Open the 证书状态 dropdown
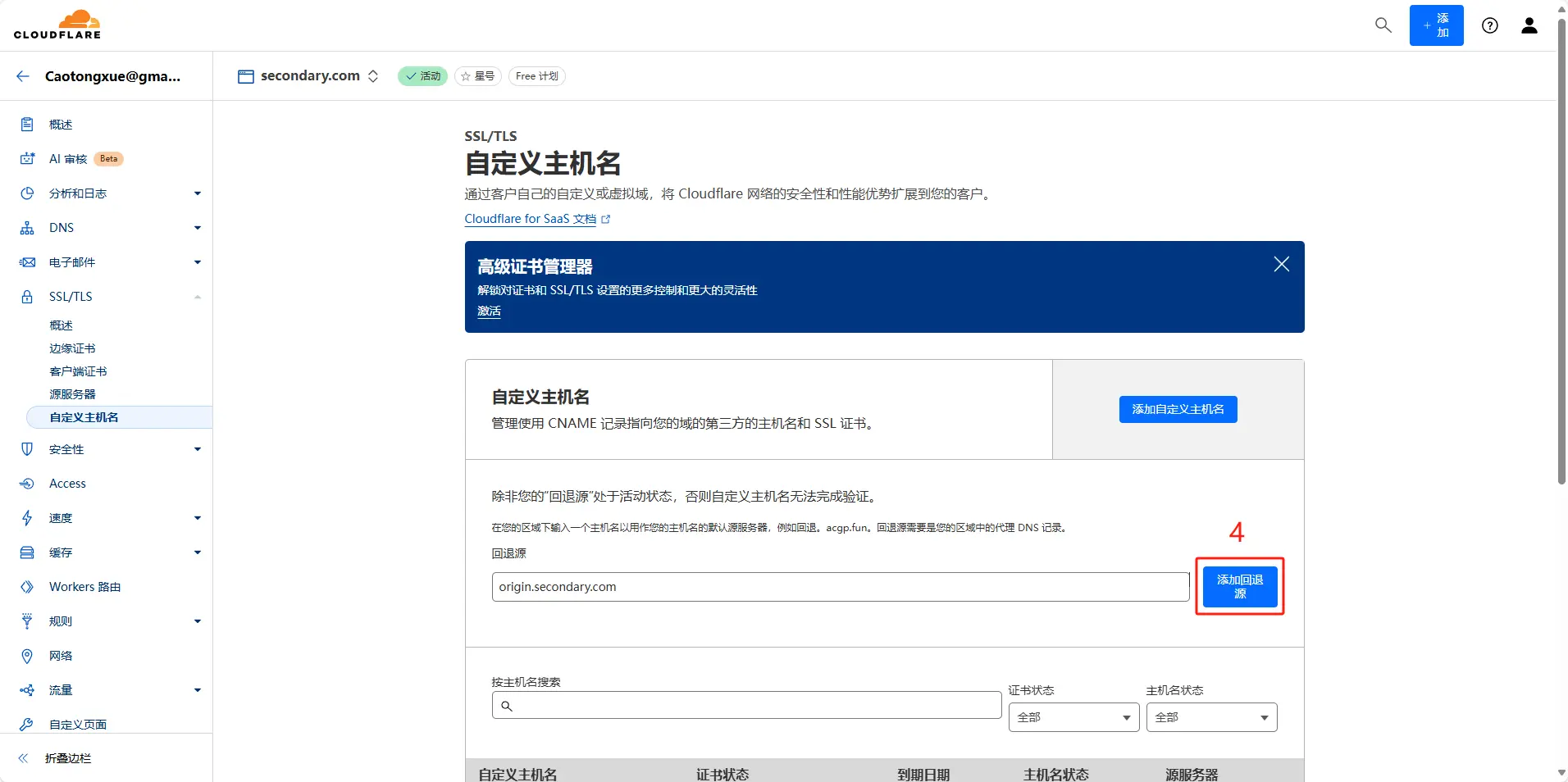 pos(1073,717)
